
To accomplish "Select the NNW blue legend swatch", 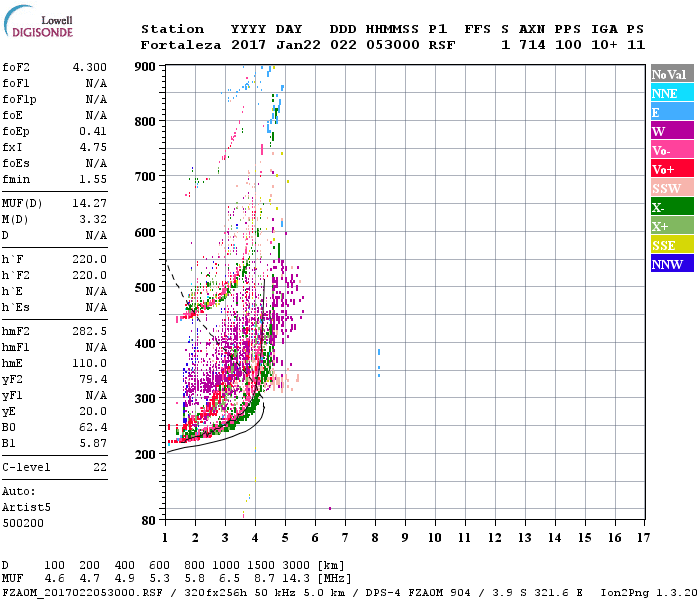I will 672,263.
